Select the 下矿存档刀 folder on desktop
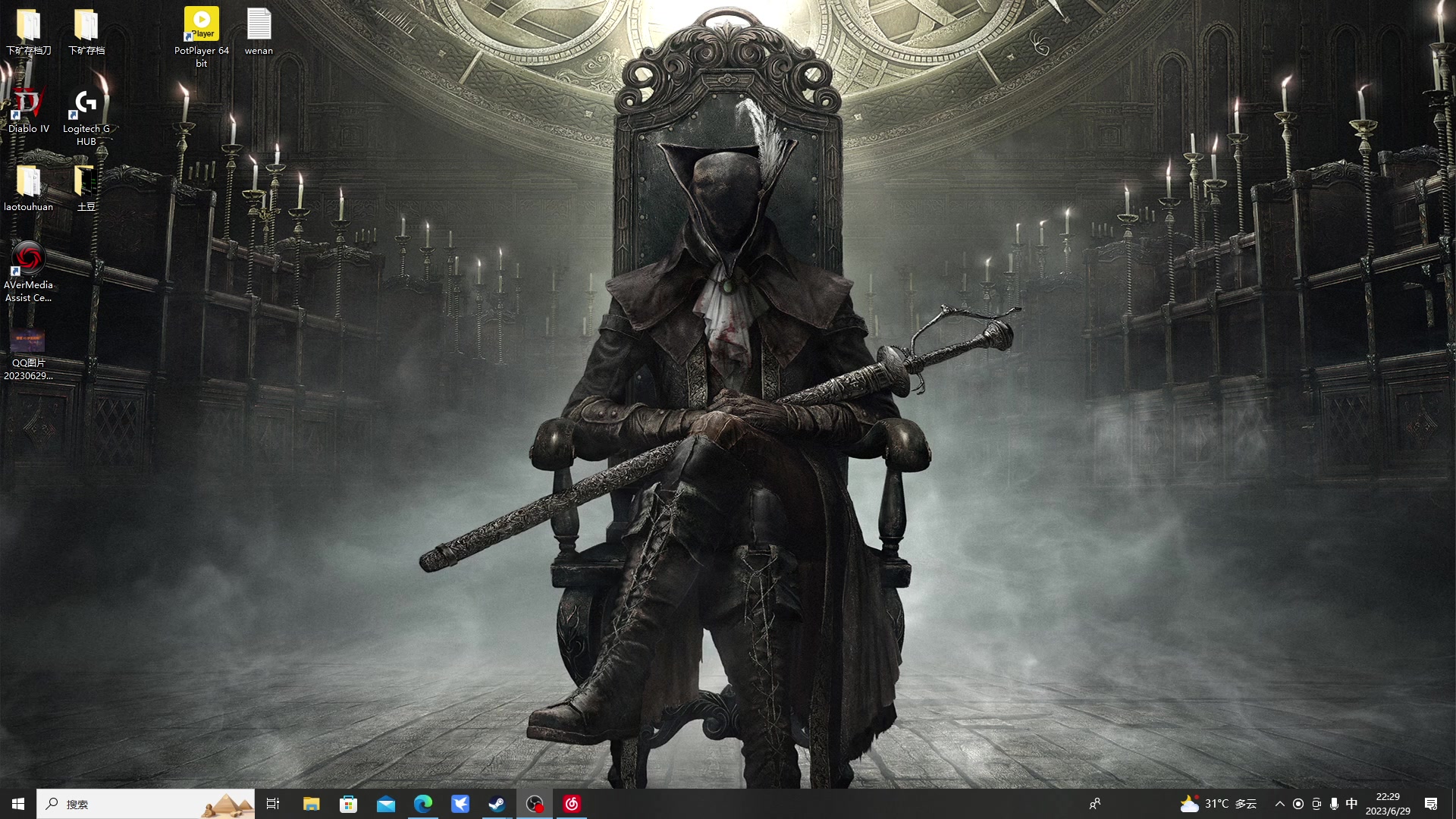 click(x=29, y=32)
